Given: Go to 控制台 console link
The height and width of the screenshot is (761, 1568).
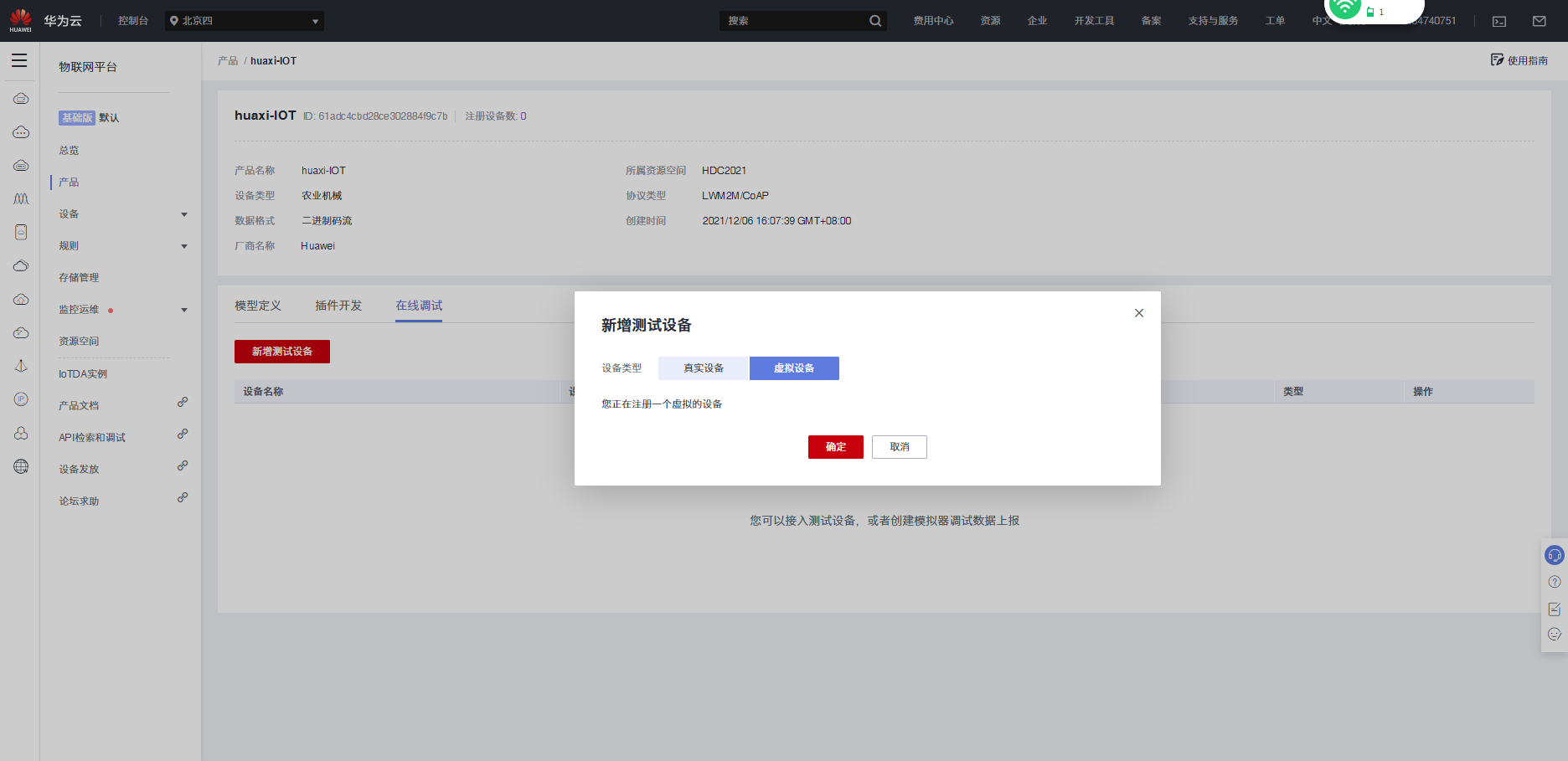Looking at the screenshot, I should tap(133, 21).
